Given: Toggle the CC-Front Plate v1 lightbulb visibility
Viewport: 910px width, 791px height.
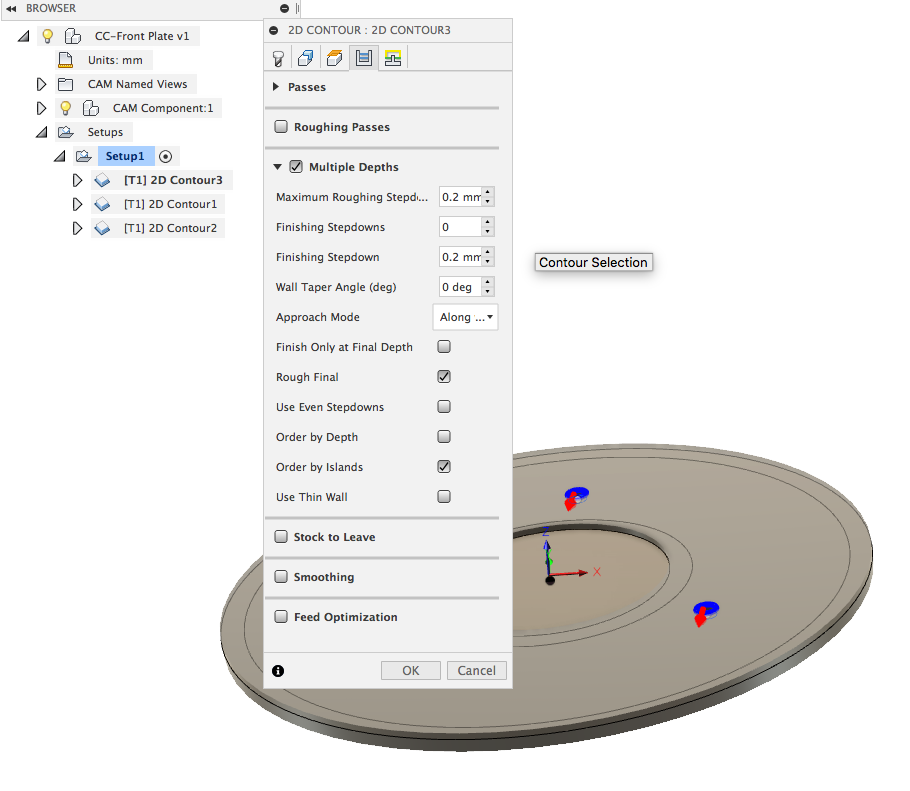Looking at the screenshot, I should tap(47, 36).
